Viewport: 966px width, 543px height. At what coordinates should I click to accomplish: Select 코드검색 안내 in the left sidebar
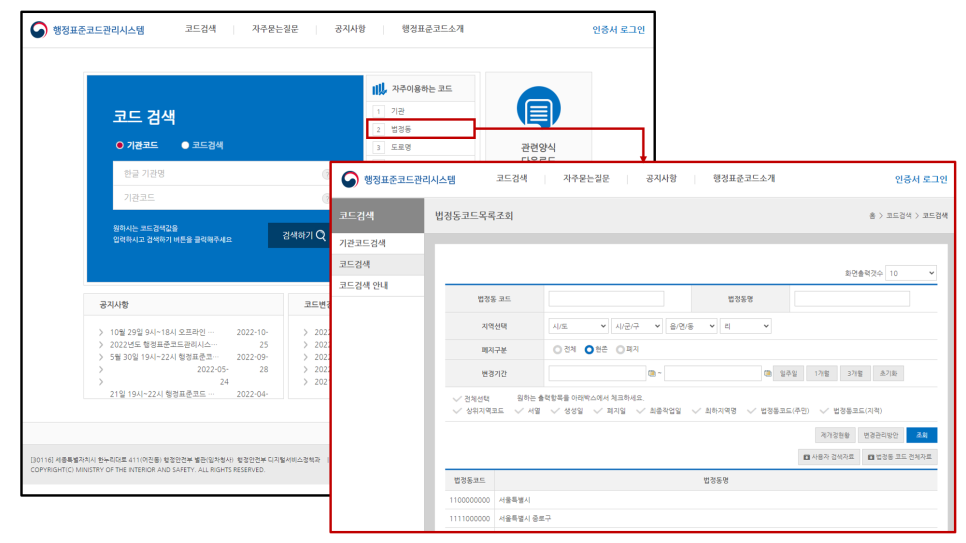point(378,286)
